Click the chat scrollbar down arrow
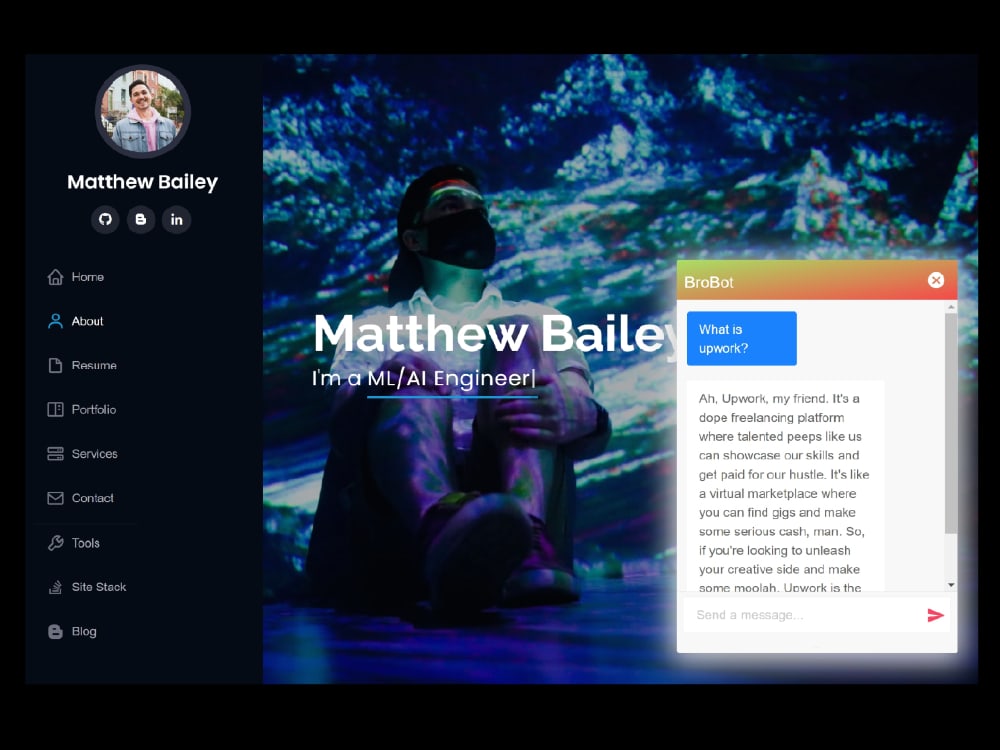 [951, 585]
